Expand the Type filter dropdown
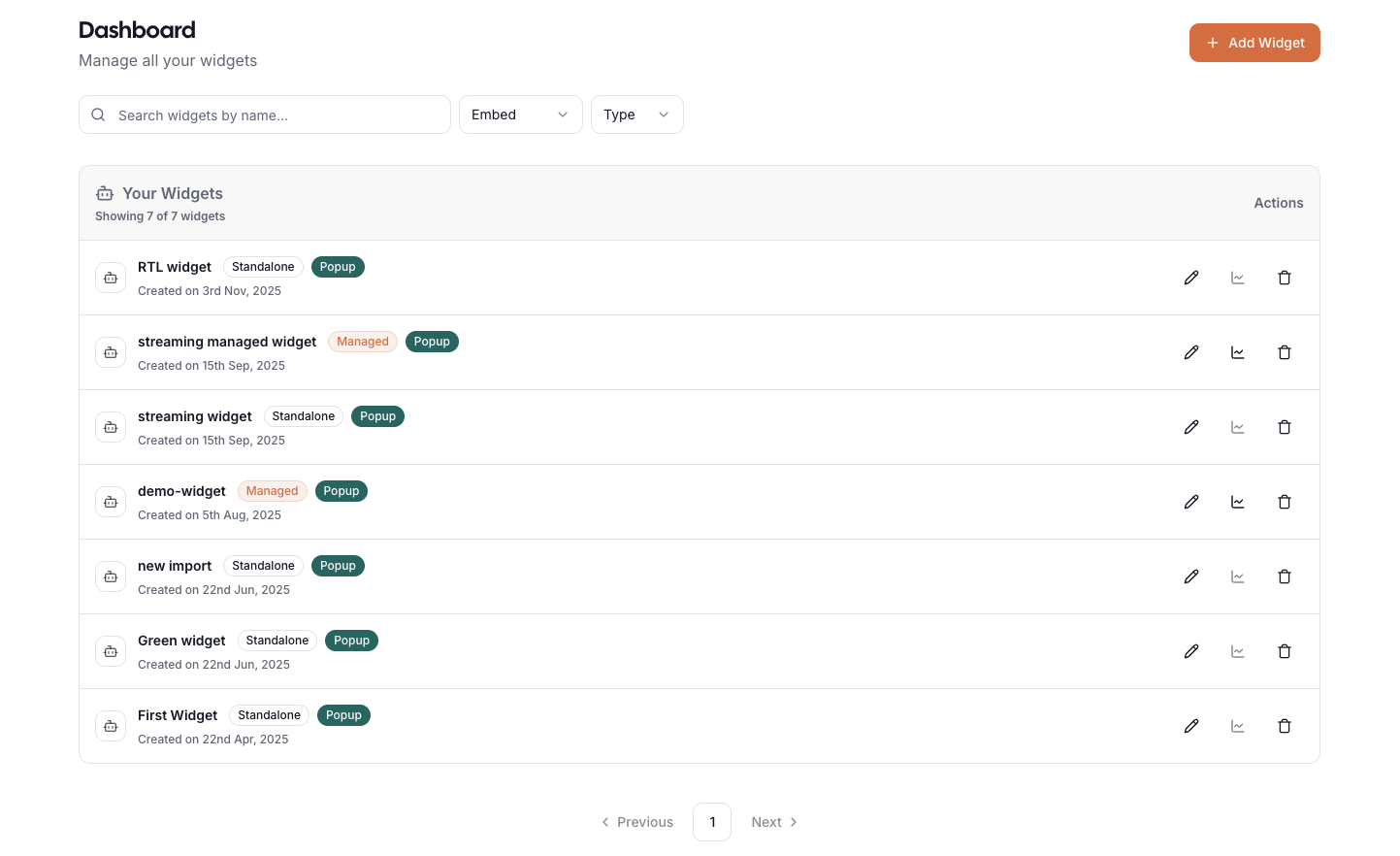The height and width of the screenshot is (856, 1400). click(x=637, y=115)
